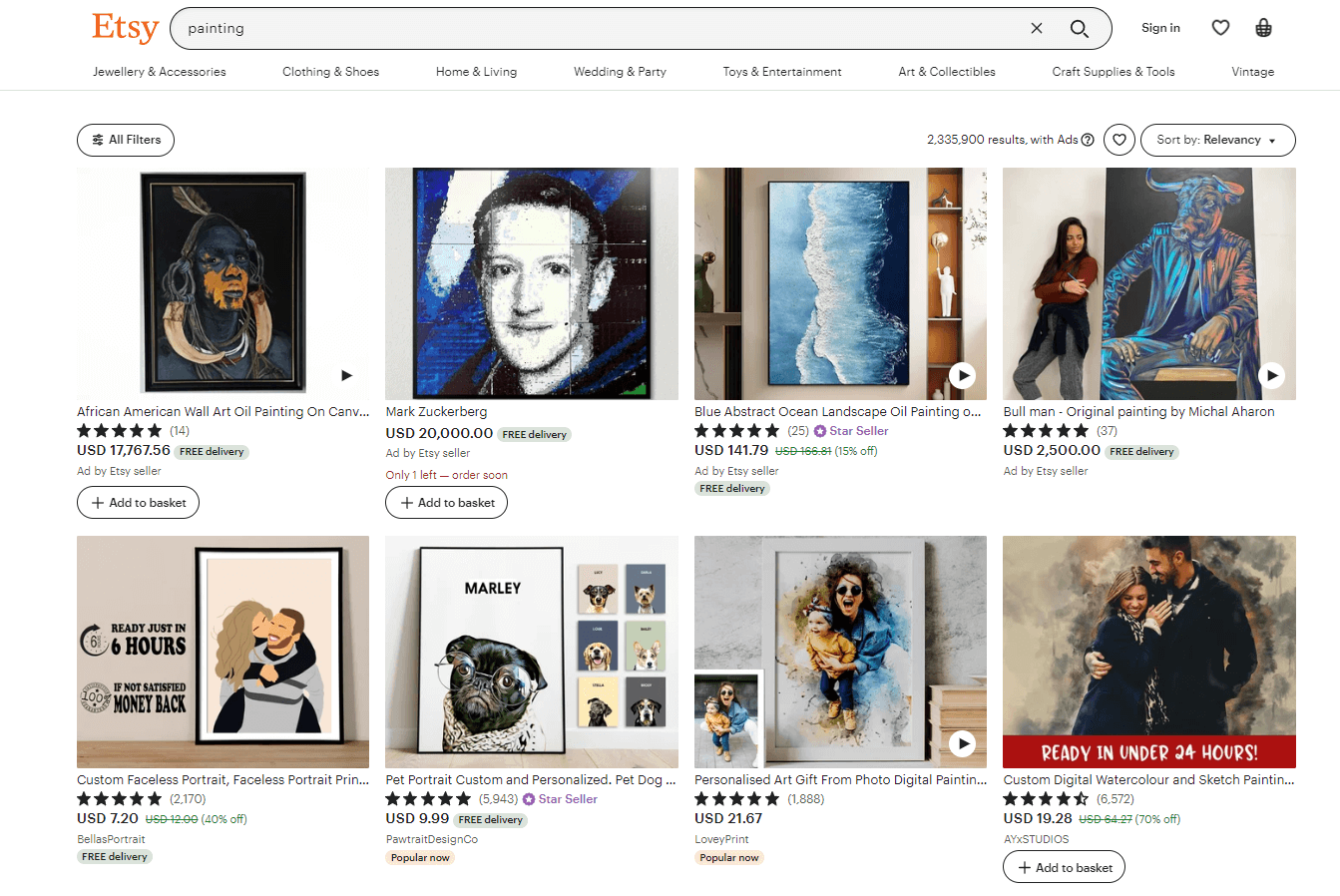Click the PawtraitDesignCo shop name
Image resolution: width=1340 pixels, height=896 pixels.
[x=432, y=840]
